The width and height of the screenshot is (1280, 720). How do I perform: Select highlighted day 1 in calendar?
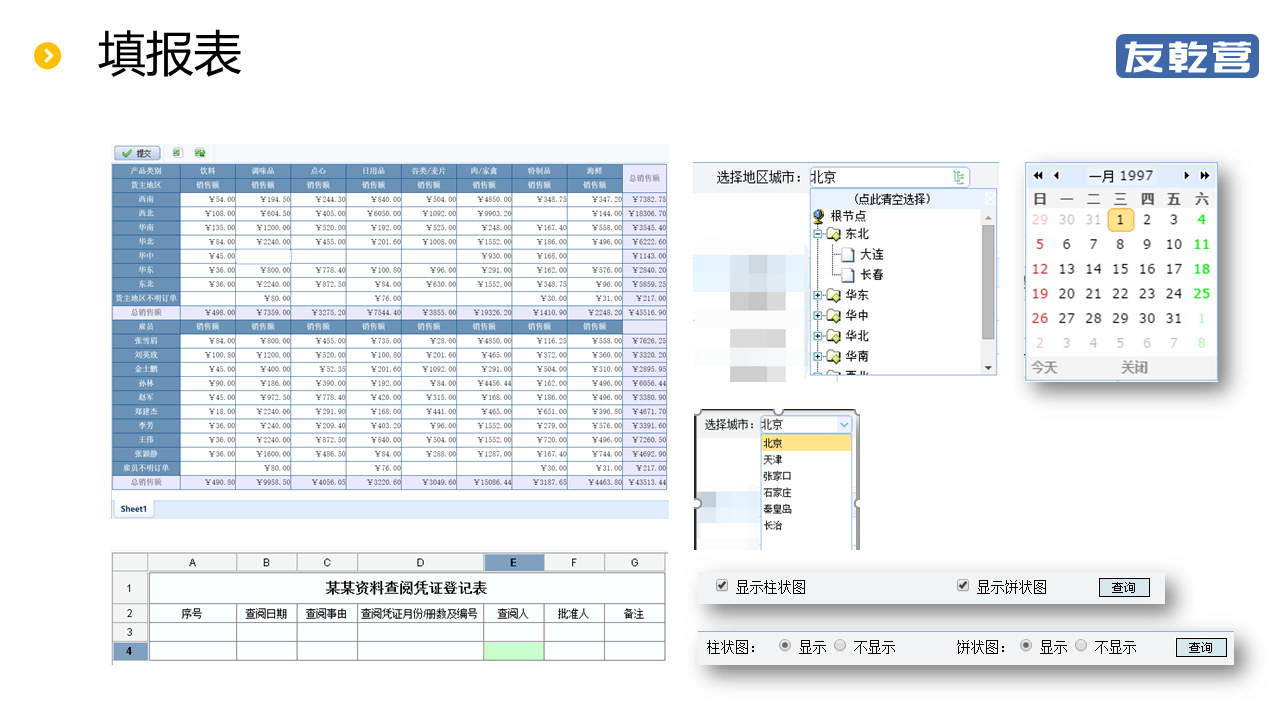1121,220
